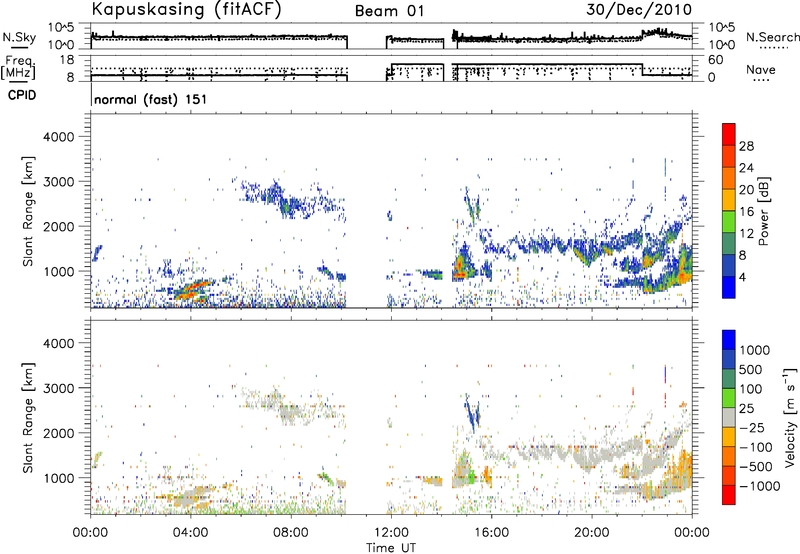Select the Beam 01 label
Image resolution: width=800 pixels, height=554 pixels.
389,11
